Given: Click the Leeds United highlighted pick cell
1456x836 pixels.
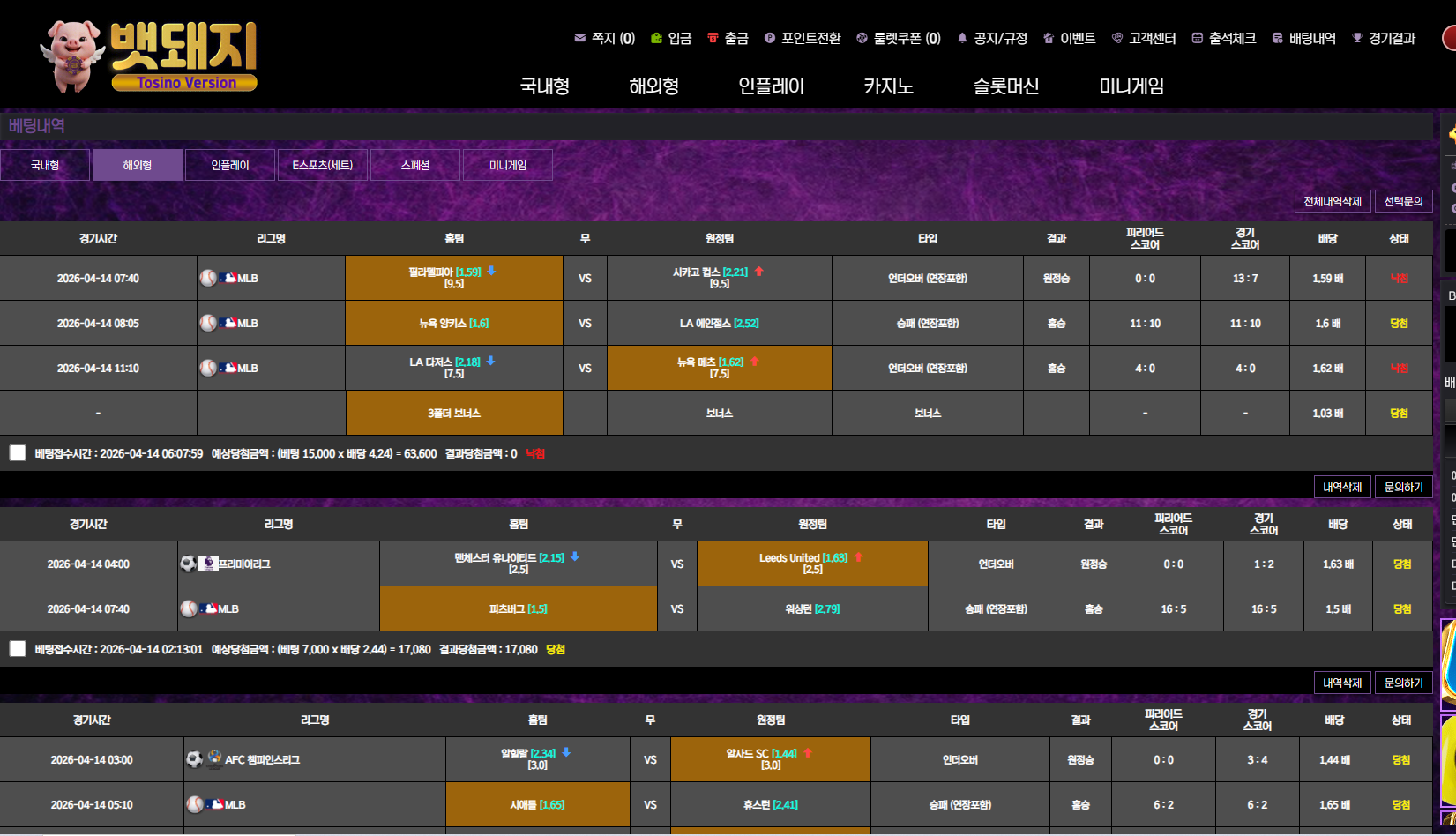Looking at the screenshot, I should point(811,564).
